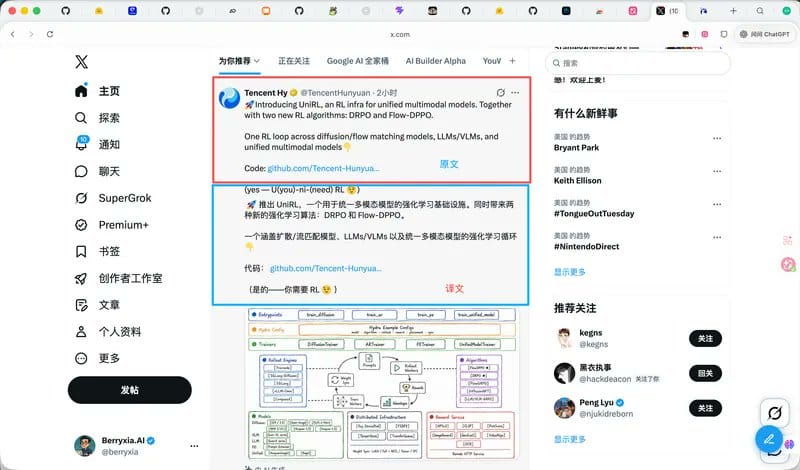
Task: Click the 问问 ChatGPT toolbar button
Action: 764,34
